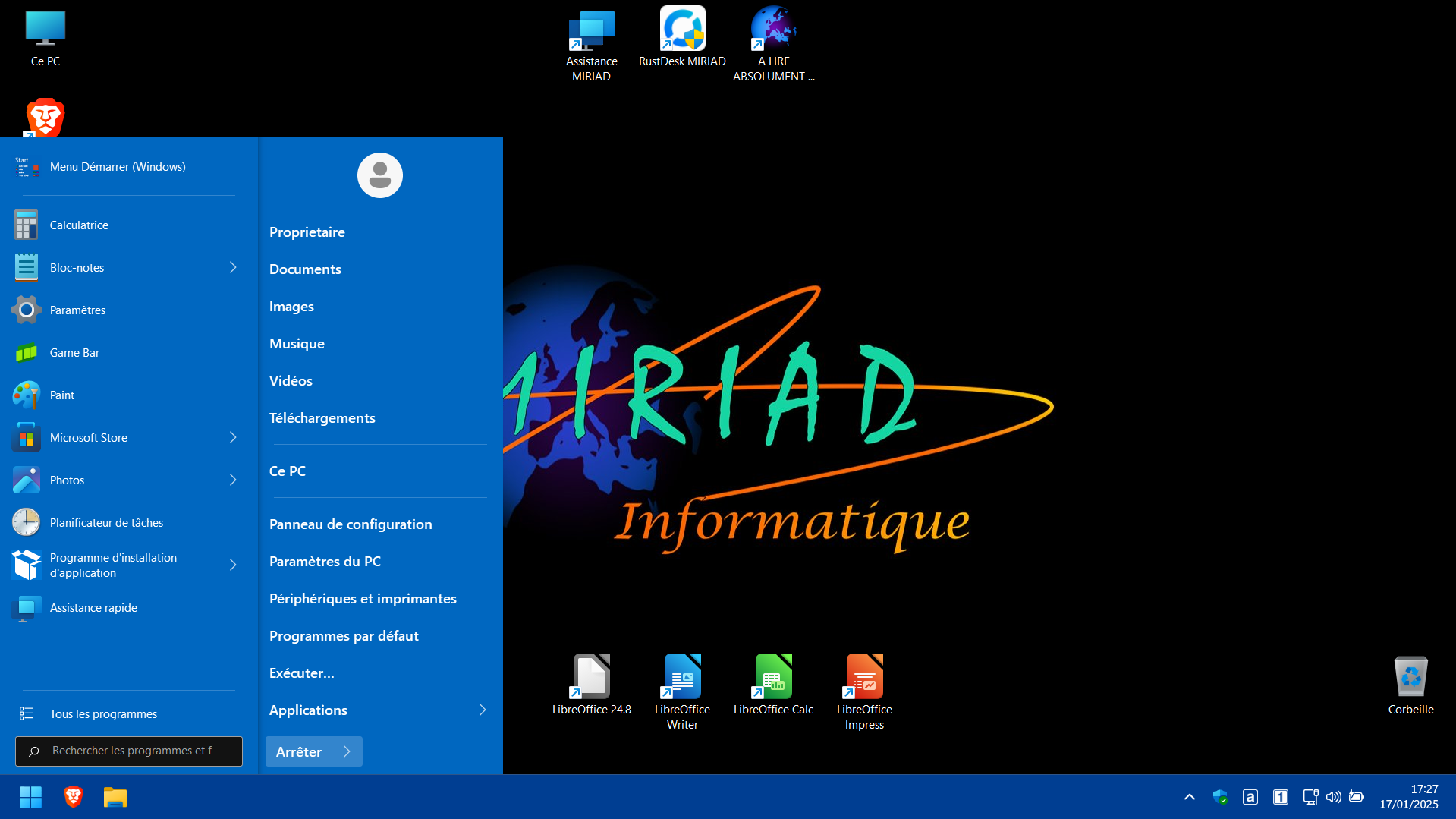Open Vidéos from the start menu

pyautogui.click(x=291, y=381)
